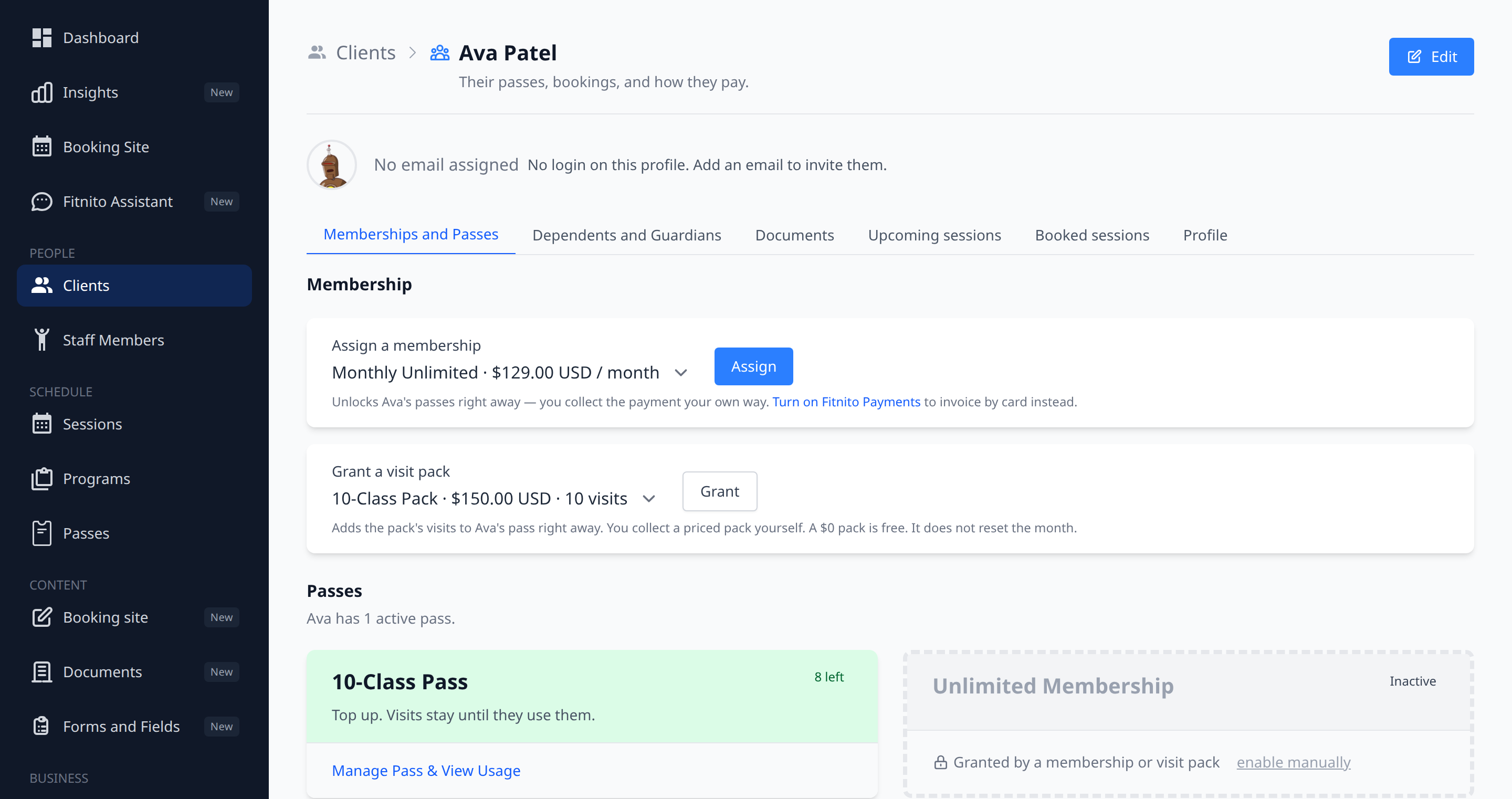Open the Booked sessions tab
This screenshot has width=1512, height=799.
[x=1092, y=235]
